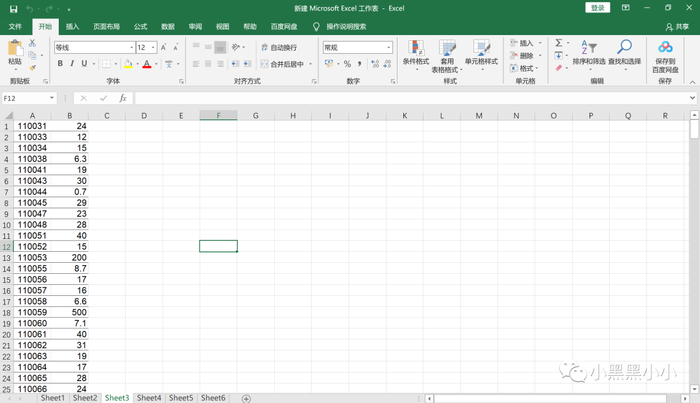700x403 pixels.
Task: Click the Conditional Formatting (条件格式) icon
Action: pos(415,48)
